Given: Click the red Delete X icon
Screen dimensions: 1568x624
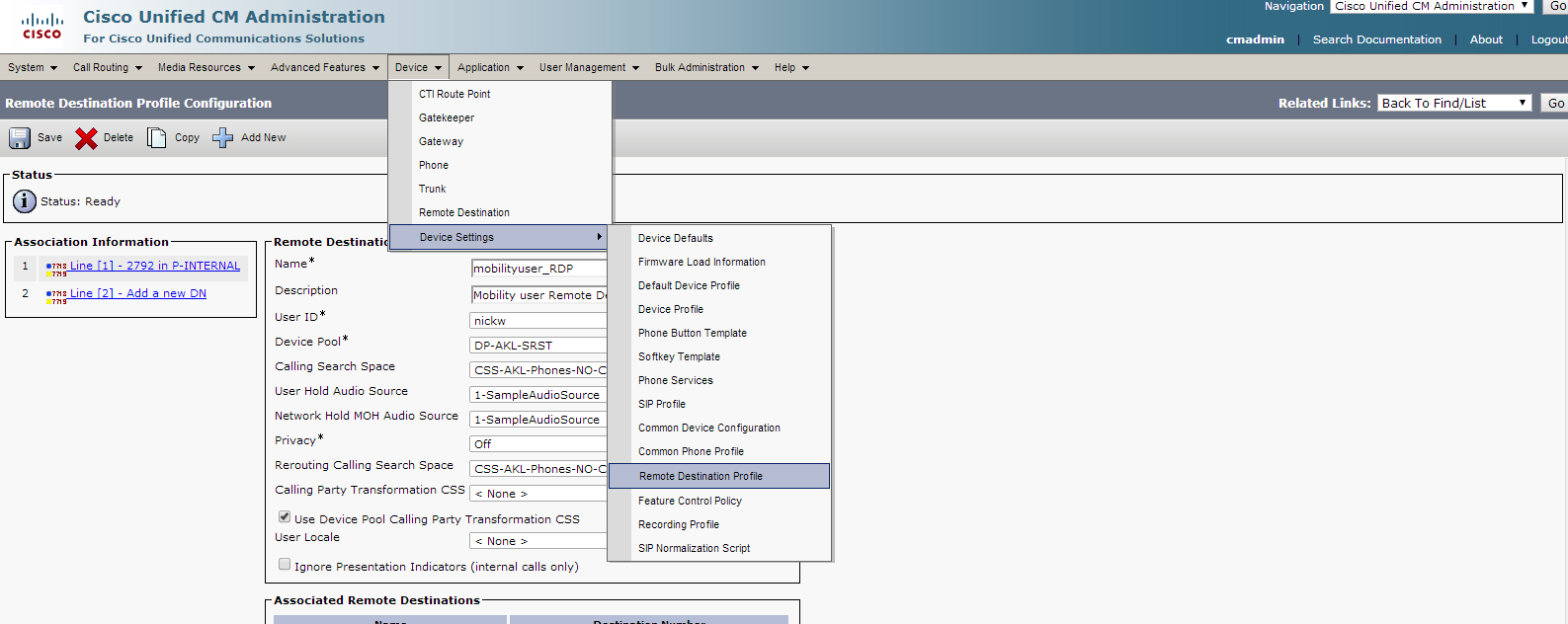Looking at the screenshot, I should point(86,138).
